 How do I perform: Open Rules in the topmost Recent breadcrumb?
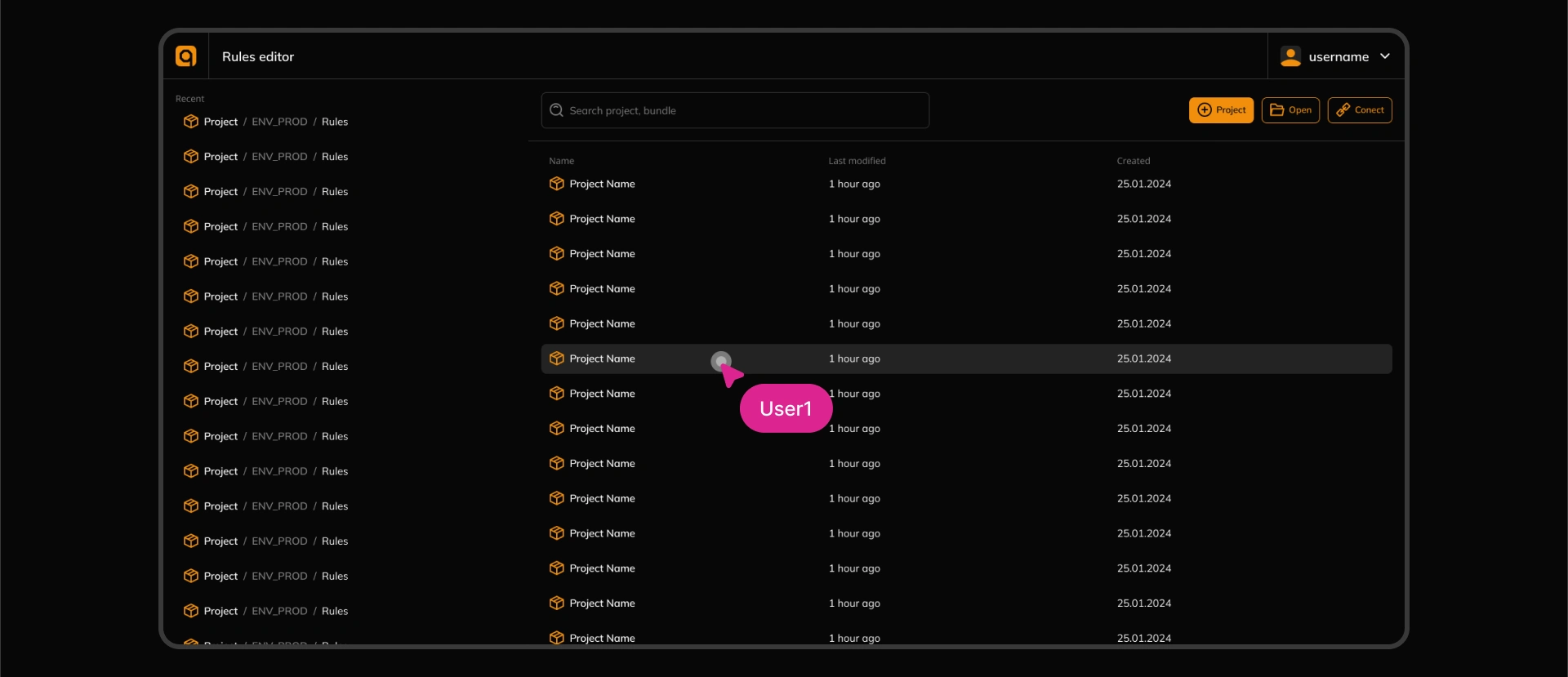point(335,122)
